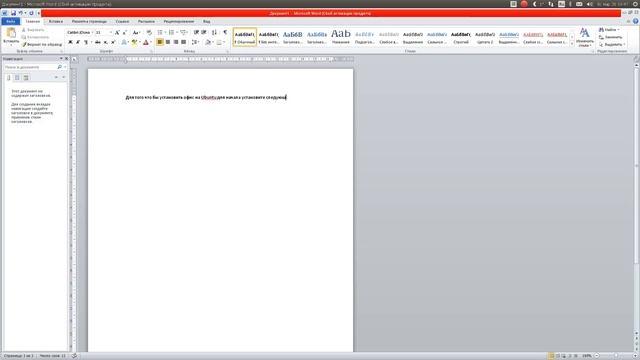Click the Grow Font icon
The image size is (640, 360).
click(117, 32)
